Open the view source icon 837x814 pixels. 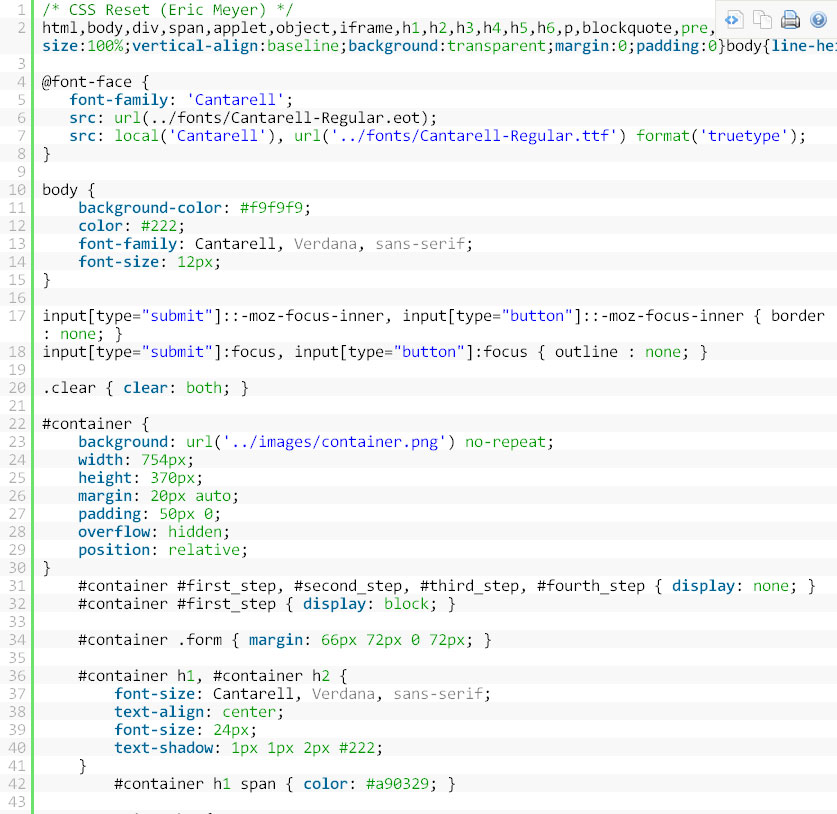pos(732,20)
